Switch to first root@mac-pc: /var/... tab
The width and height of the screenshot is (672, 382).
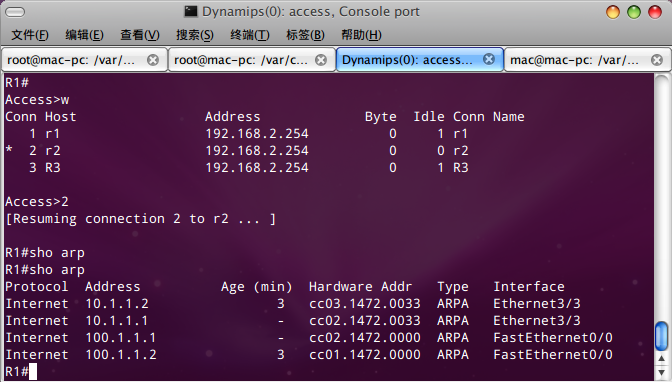(84, 60)
